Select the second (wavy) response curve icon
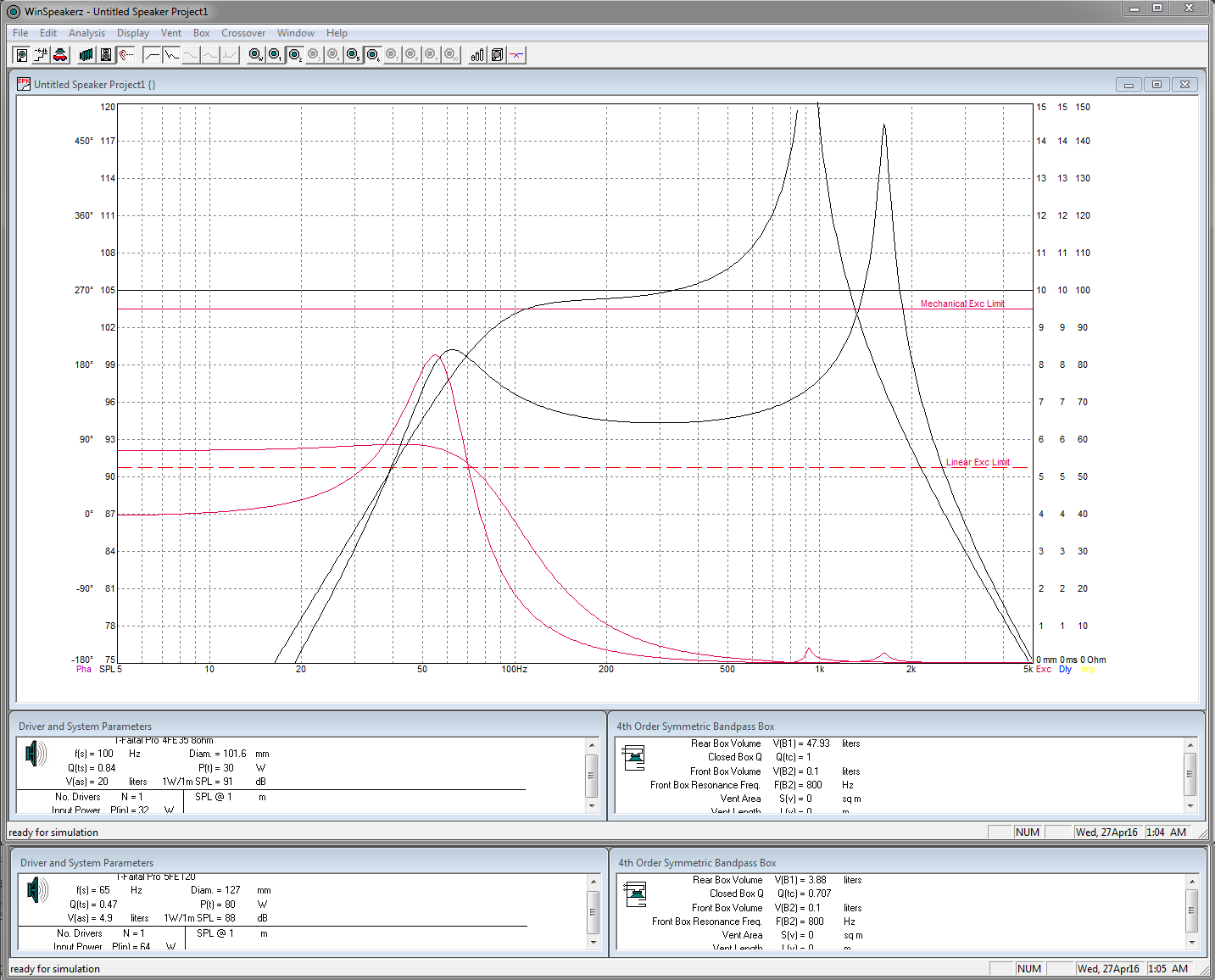The image size is (1215, 980). coord(171,55)
